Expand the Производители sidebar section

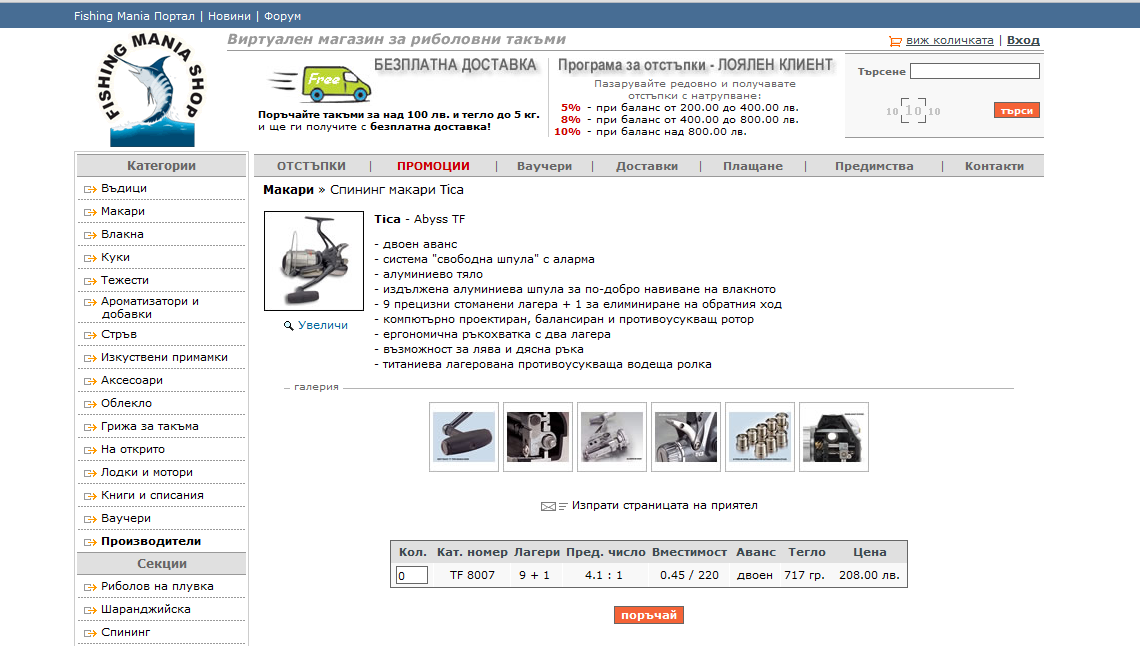tap(151, 541)
